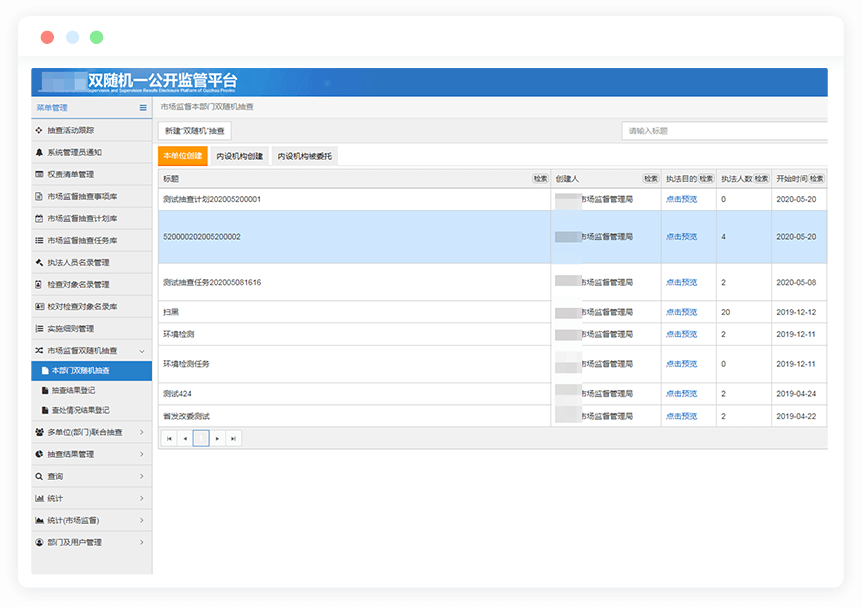Expand the 多单位(部门)联合抽查 menu

(141, 432)
